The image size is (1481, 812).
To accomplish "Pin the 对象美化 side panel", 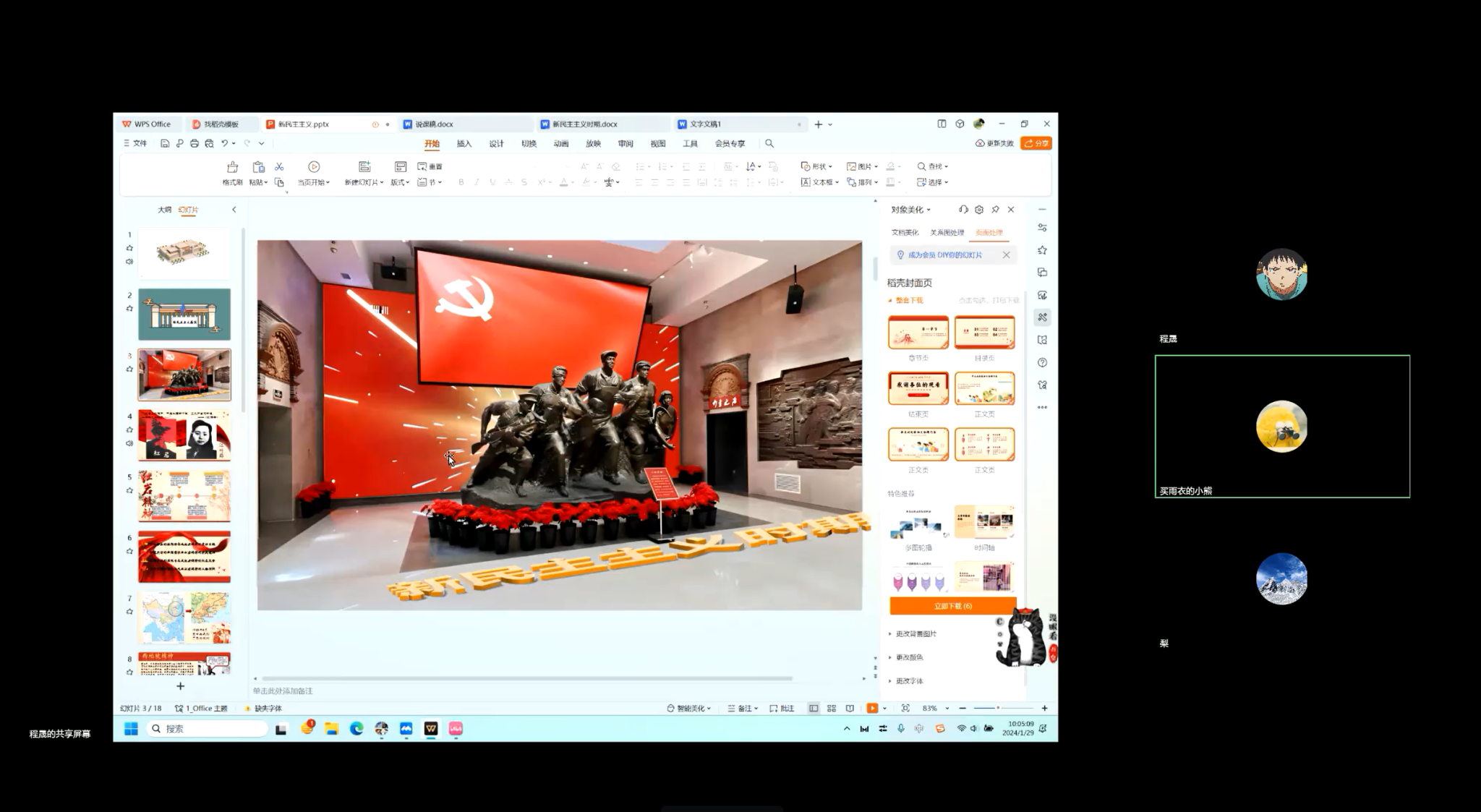I will (995, 210).
